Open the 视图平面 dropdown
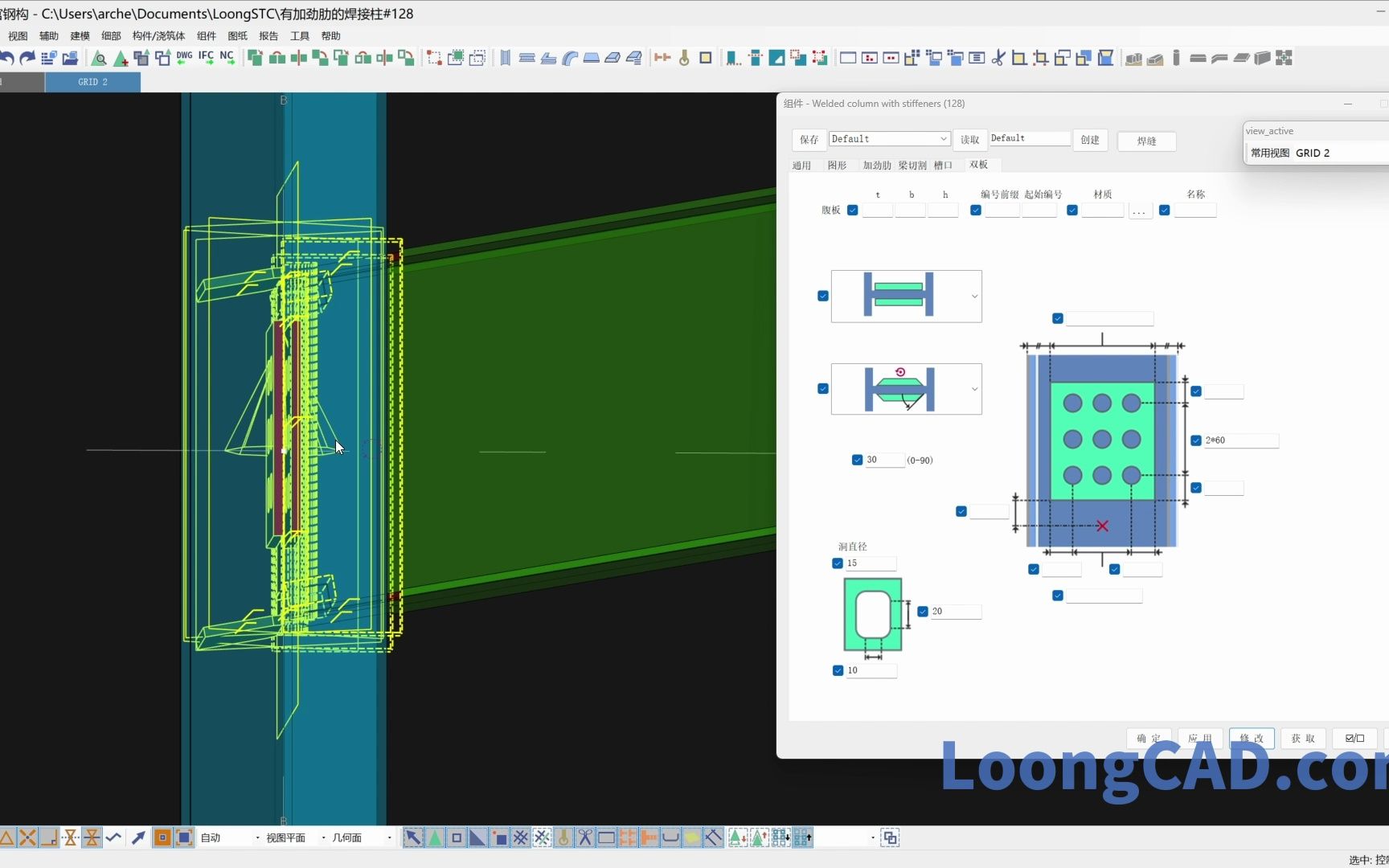The height and width of the screenshot is (868, 1389). (296, 837)
